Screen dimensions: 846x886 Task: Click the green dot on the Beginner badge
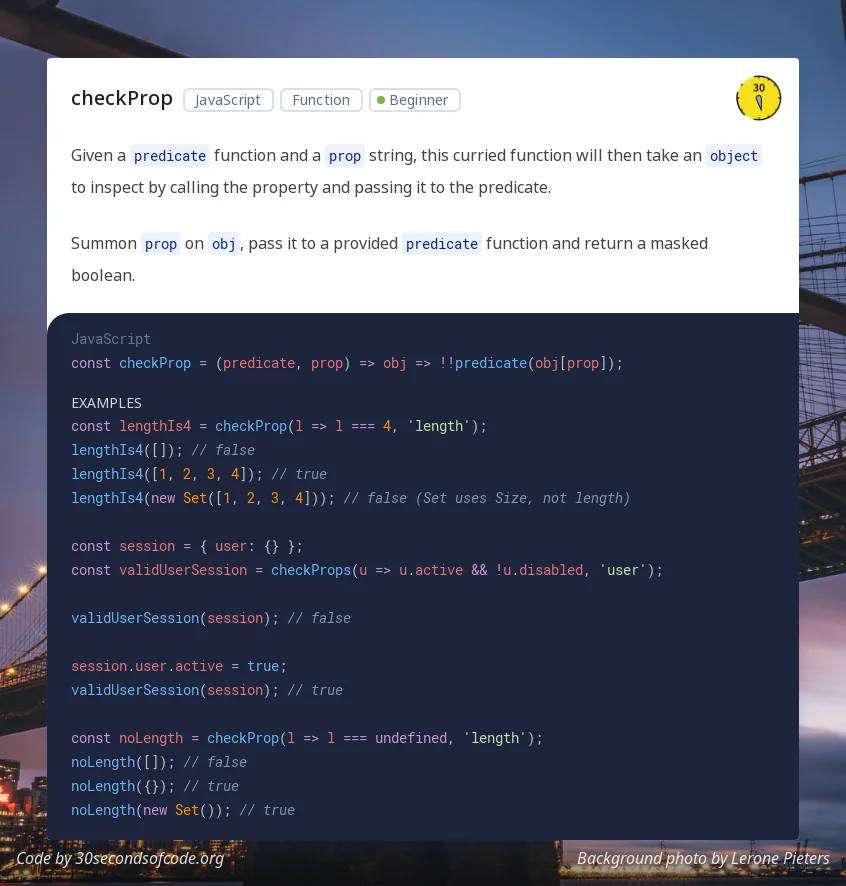pyautogui.click(x=381, y=100)
